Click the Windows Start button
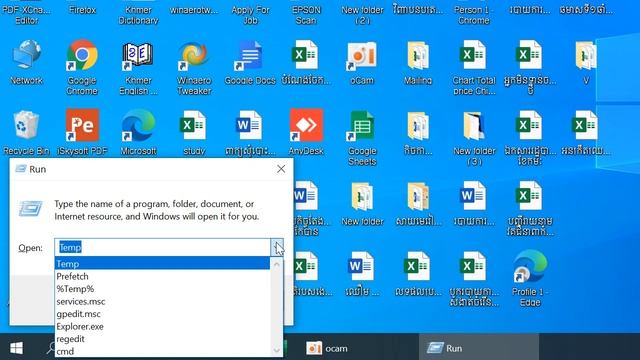Viewport: 640px width, 360px height. (x=16, y=348)
